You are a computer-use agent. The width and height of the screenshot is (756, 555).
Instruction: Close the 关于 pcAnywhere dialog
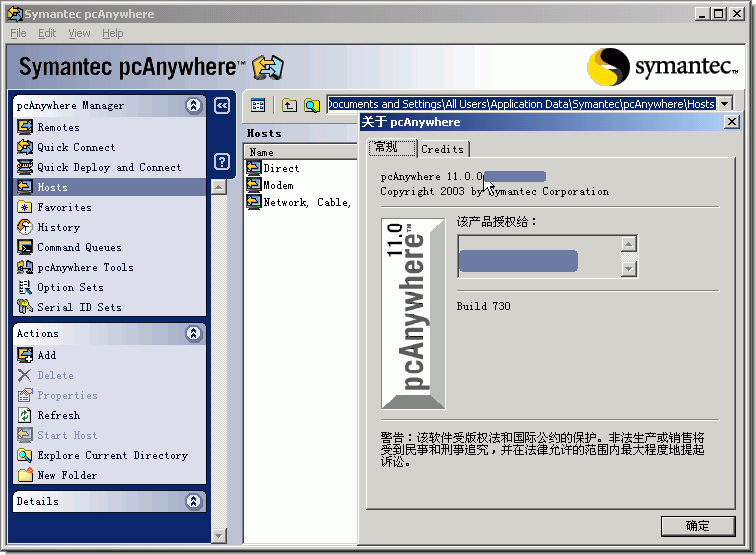[731, 122]
